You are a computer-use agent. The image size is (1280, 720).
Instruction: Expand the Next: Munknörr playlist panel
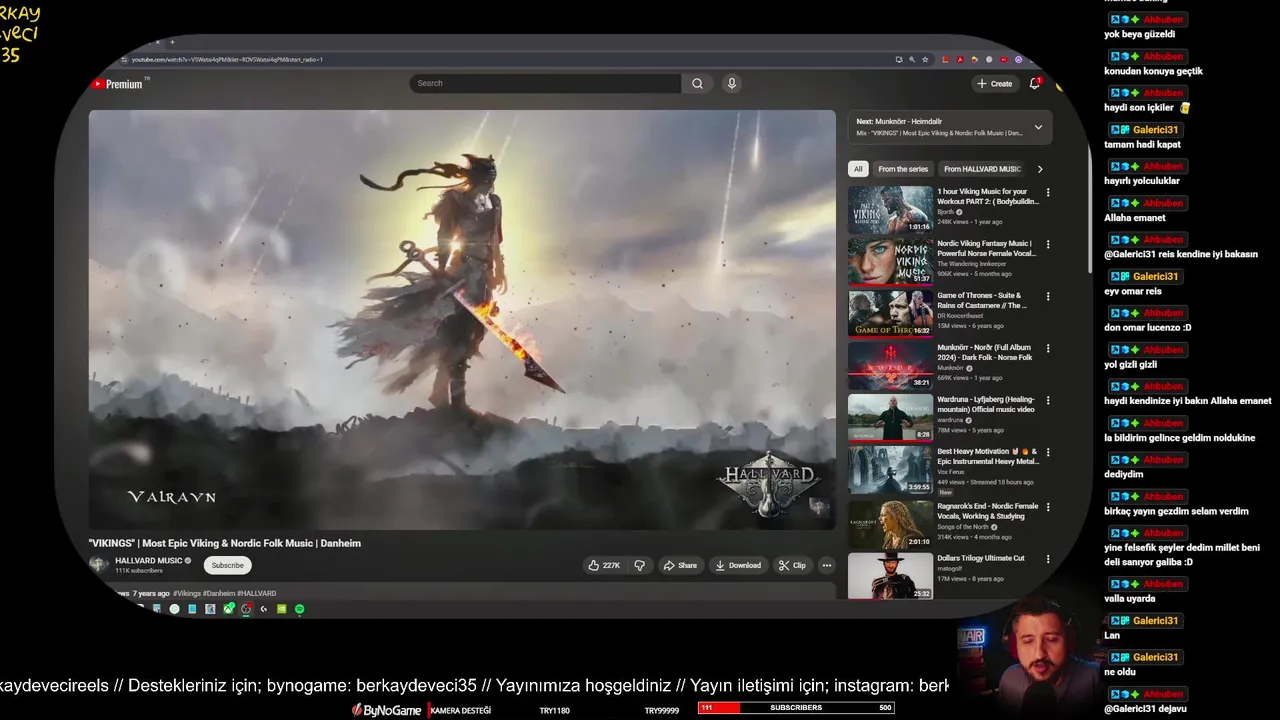pos(1038,127)
